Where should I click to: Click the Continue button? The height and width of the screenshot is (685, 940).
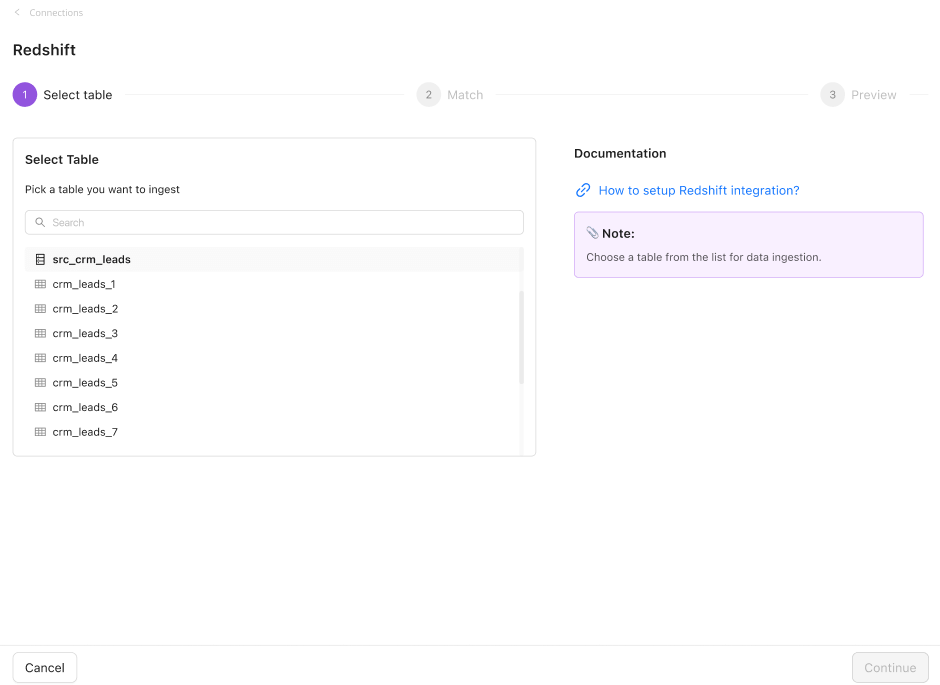pos(889,668)
